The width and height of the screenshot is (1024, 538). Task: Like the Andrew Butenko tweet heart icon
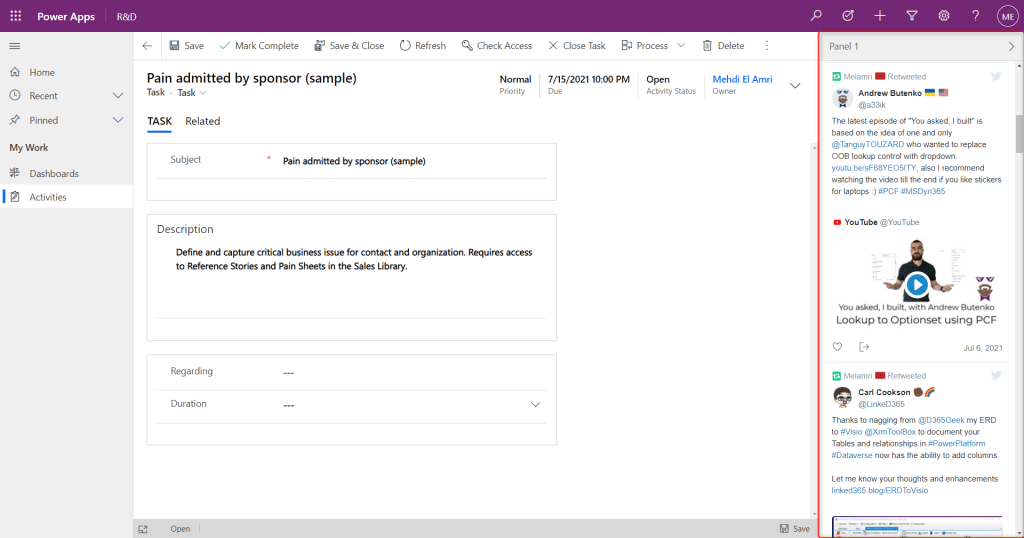tap(838, 347)
